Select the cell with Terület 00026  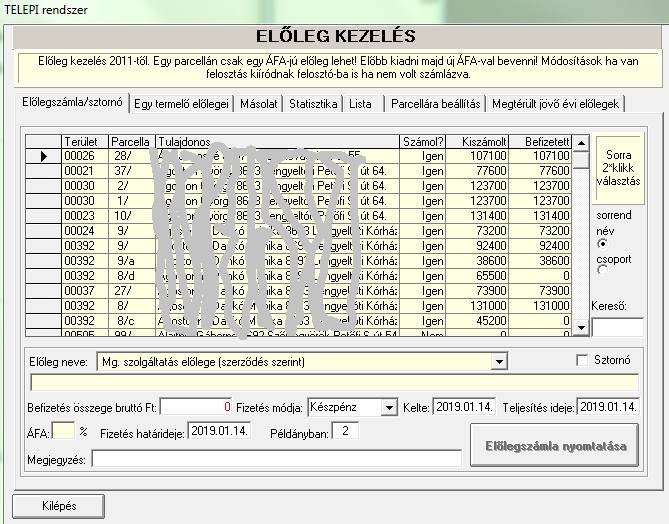pyautogui.click(x=85, y=156)
